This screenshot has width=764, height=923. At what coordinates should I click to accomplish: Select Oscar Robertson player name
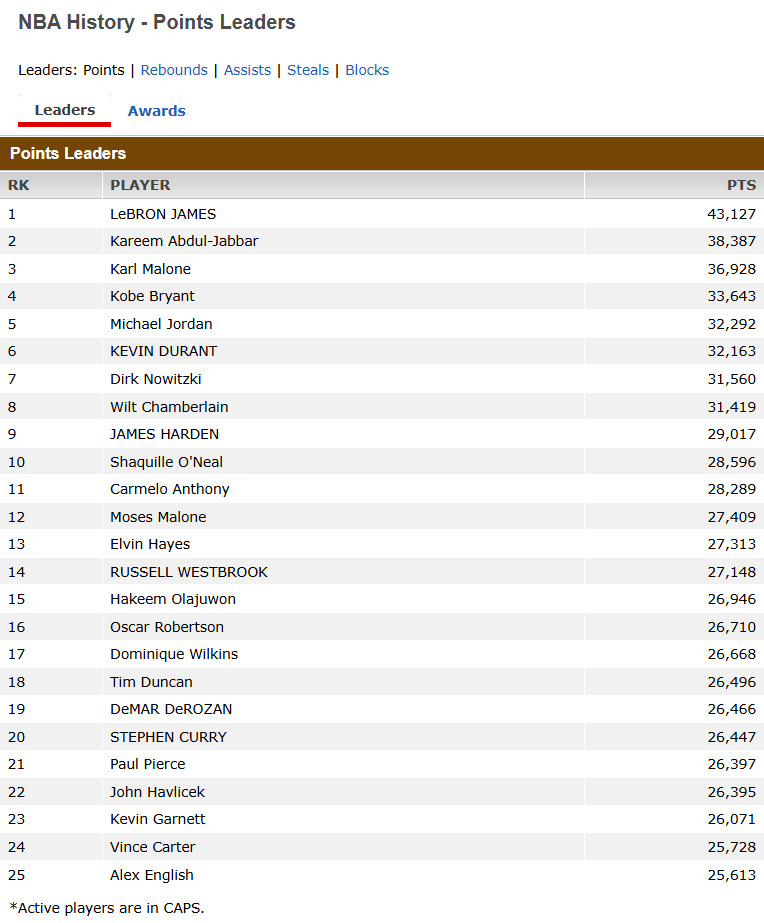(167, 627)
